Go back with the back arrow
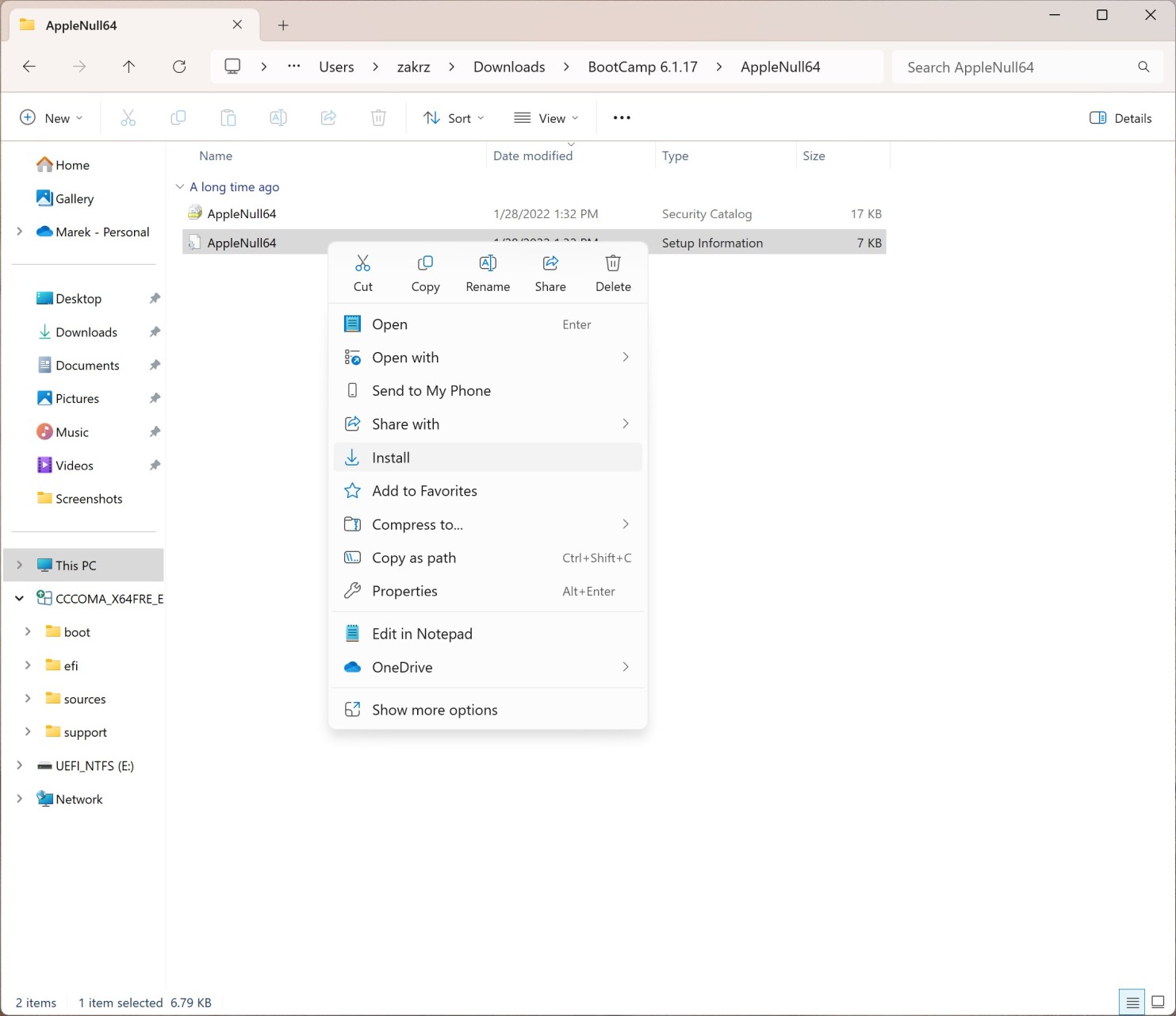Screen dimensions: 1176x1016 29,67
